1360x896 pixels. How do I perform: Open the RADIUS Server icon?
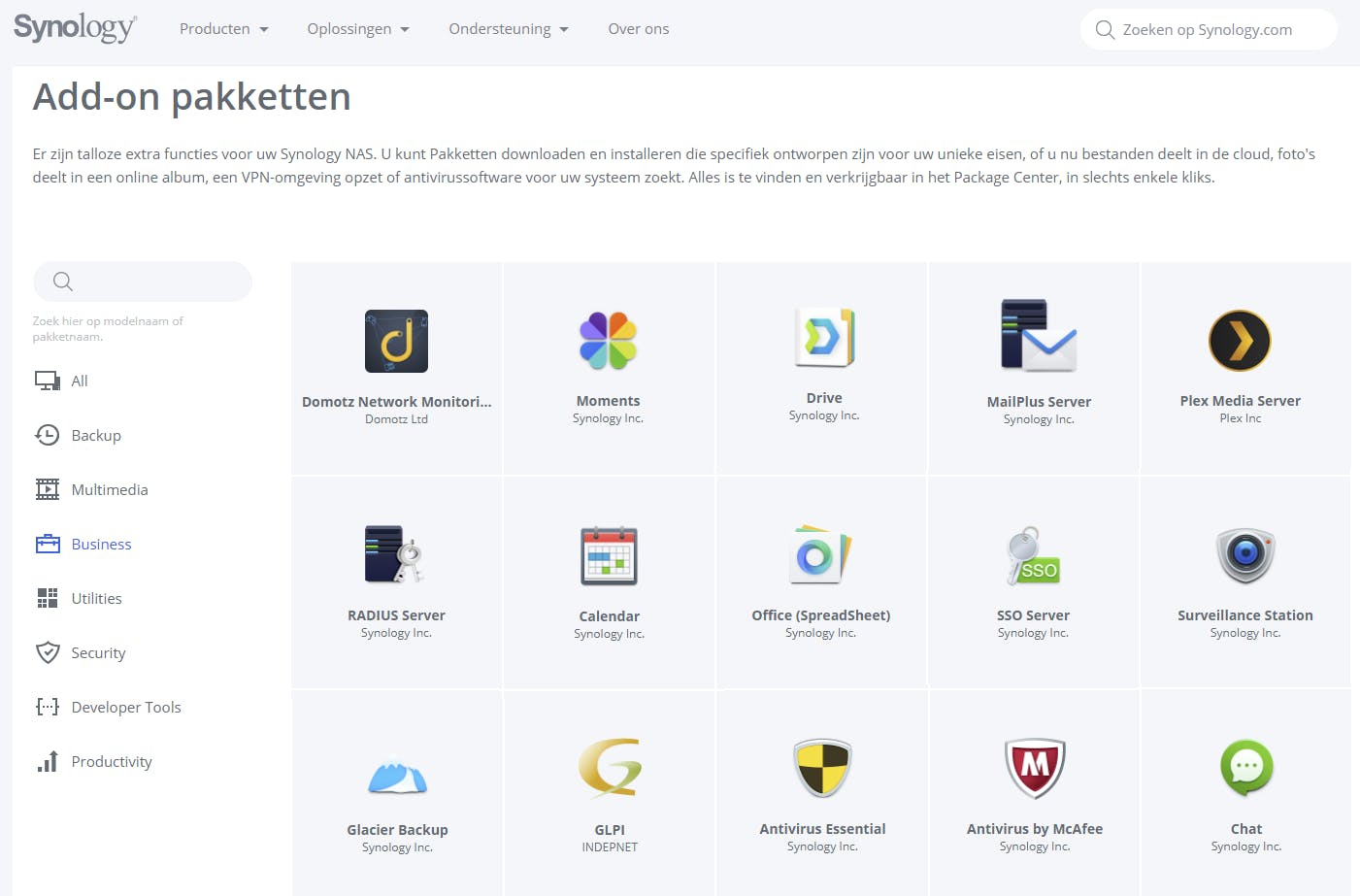pos(395,553)
